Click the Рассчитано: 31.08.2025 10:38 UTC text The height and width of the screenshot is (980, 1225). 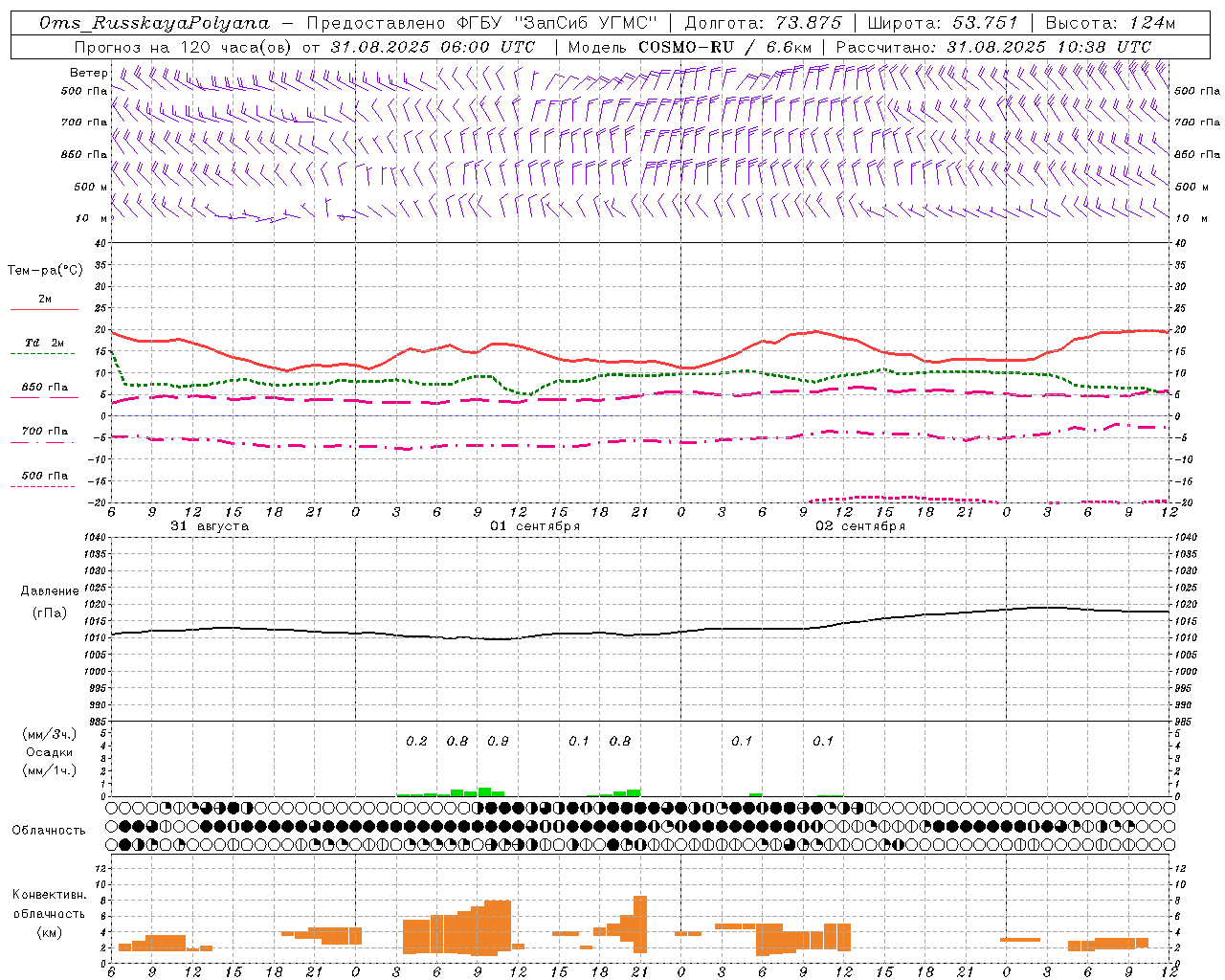(x=993, y=47)
